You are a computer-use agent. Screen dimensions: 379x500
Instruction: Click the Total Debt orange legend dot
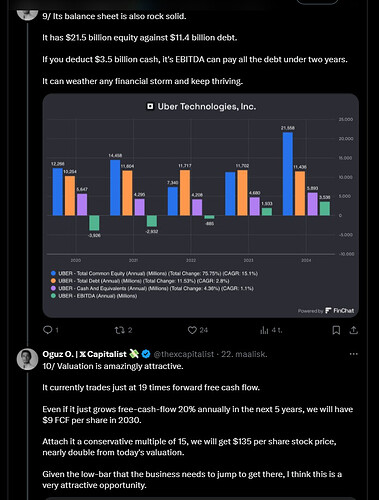tap(53, 281)
